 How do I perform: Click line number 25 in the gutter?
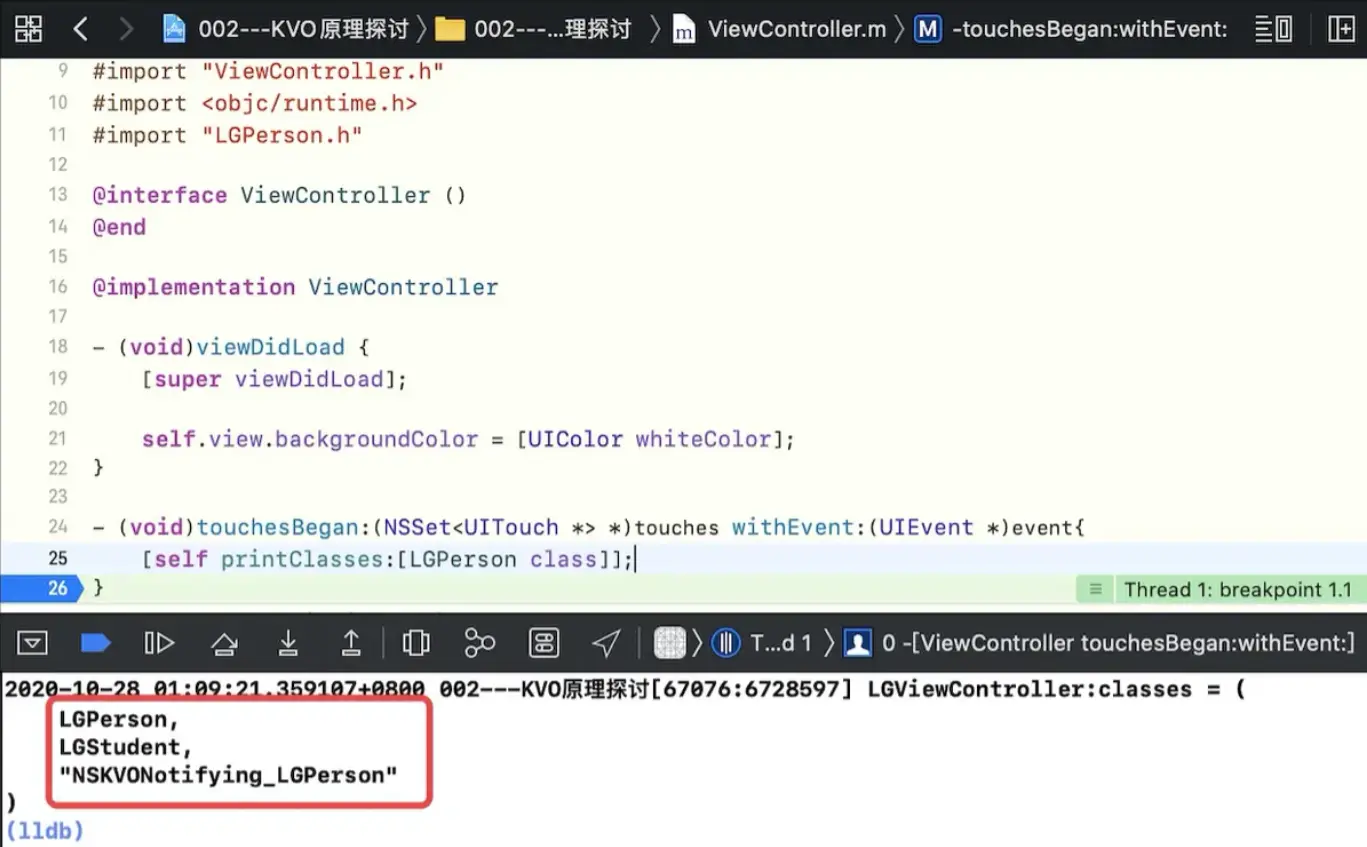coord(58,558)
